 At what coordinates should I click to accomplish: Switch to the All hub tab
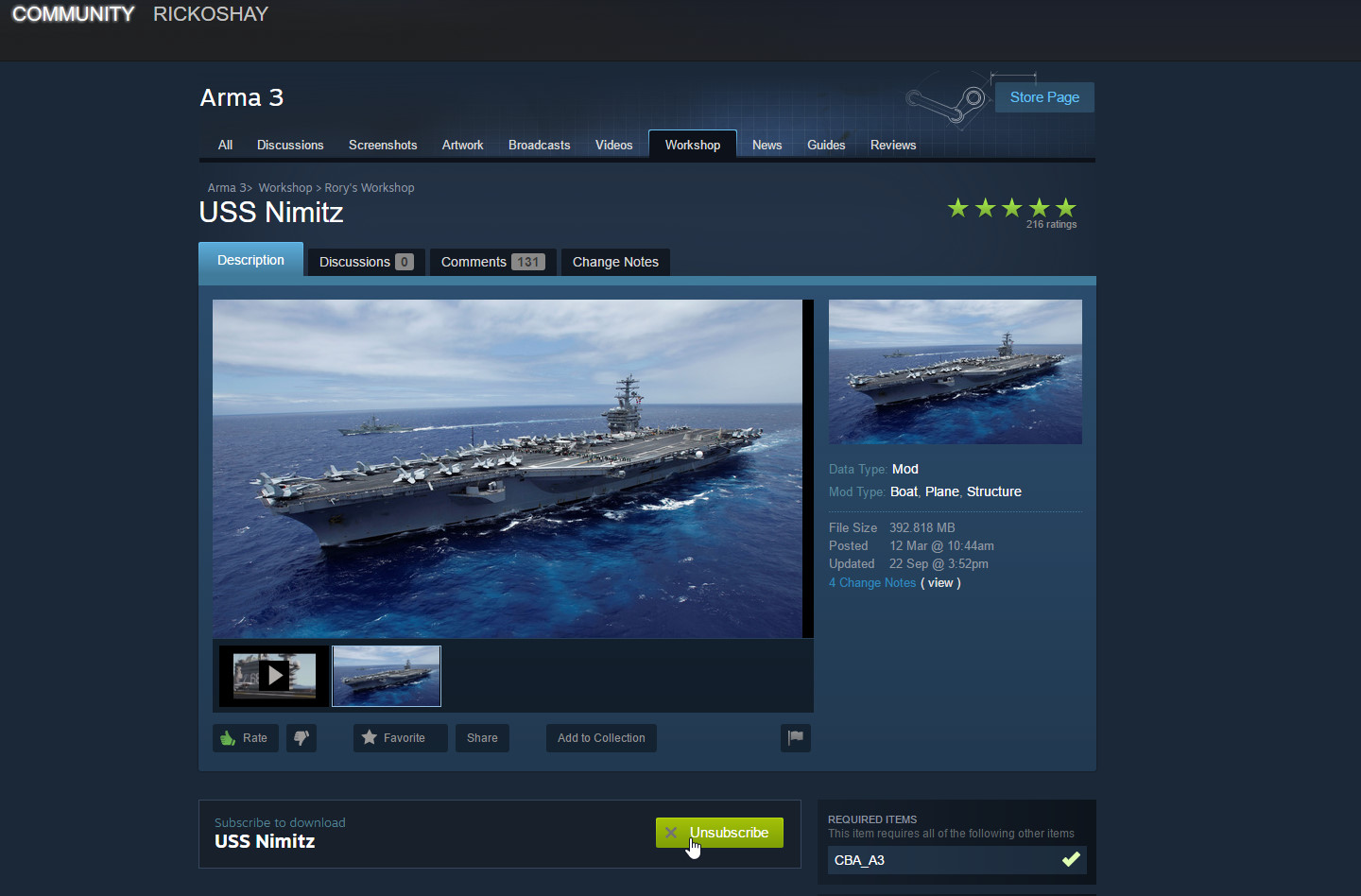(225, 145)
